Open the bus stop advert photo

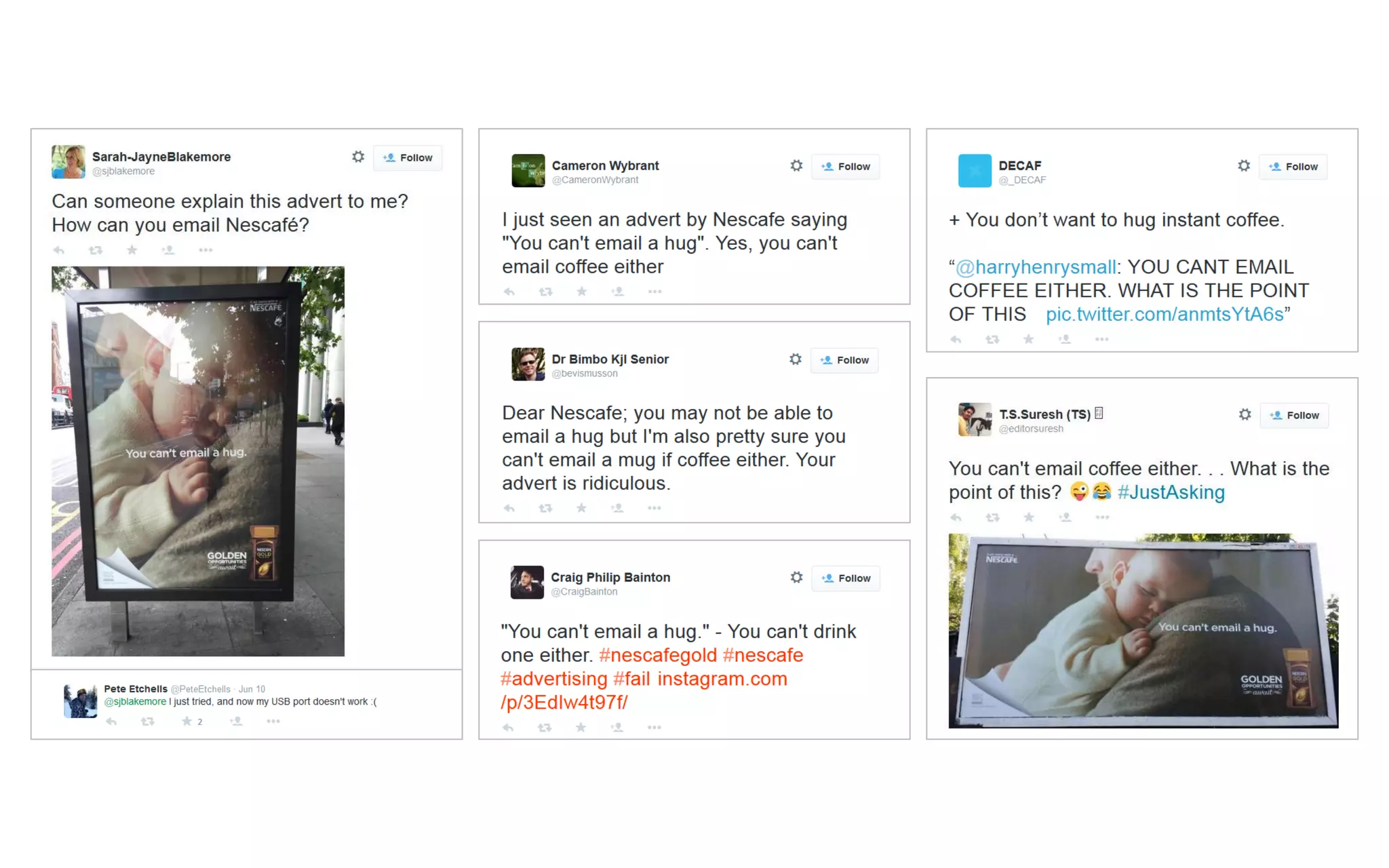click(x=198, y=461)
